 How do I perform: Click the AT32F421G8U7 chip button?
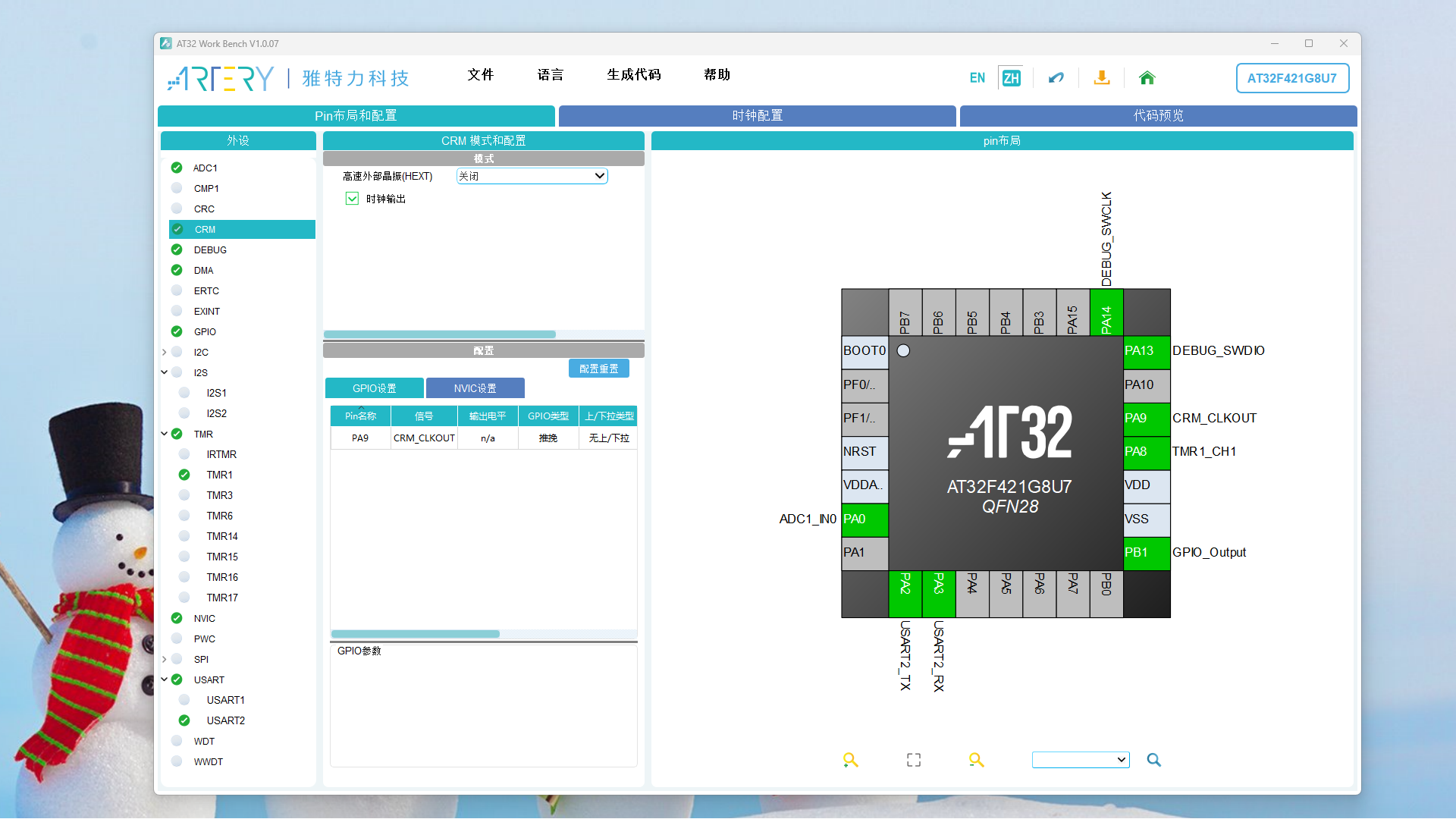click(x=1291, y=78)
